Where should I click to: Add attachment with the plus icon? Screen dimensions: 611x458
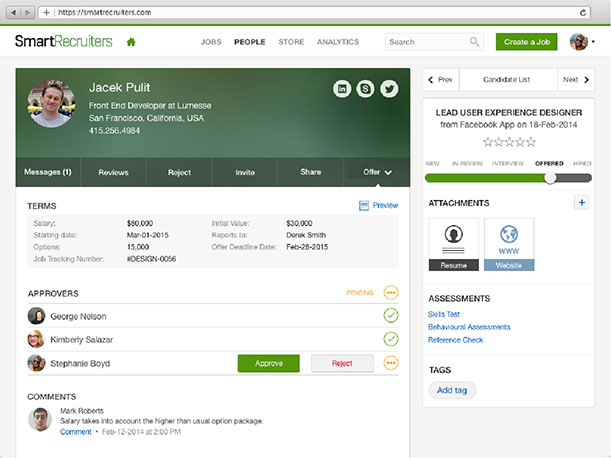pos(581,202)
